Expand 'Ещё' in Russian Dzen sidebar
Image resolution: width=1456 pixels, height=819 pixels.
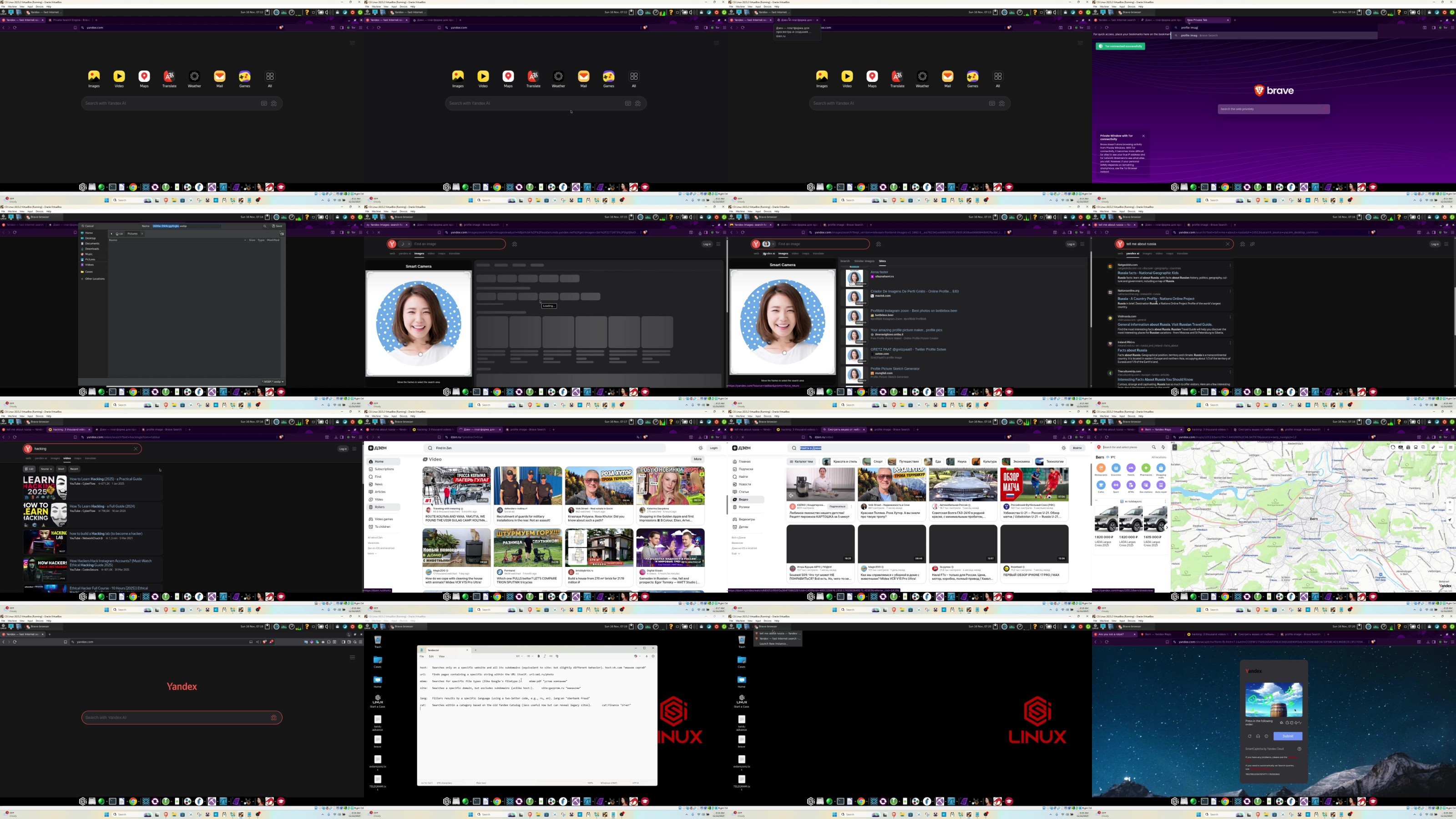(735, 553)
